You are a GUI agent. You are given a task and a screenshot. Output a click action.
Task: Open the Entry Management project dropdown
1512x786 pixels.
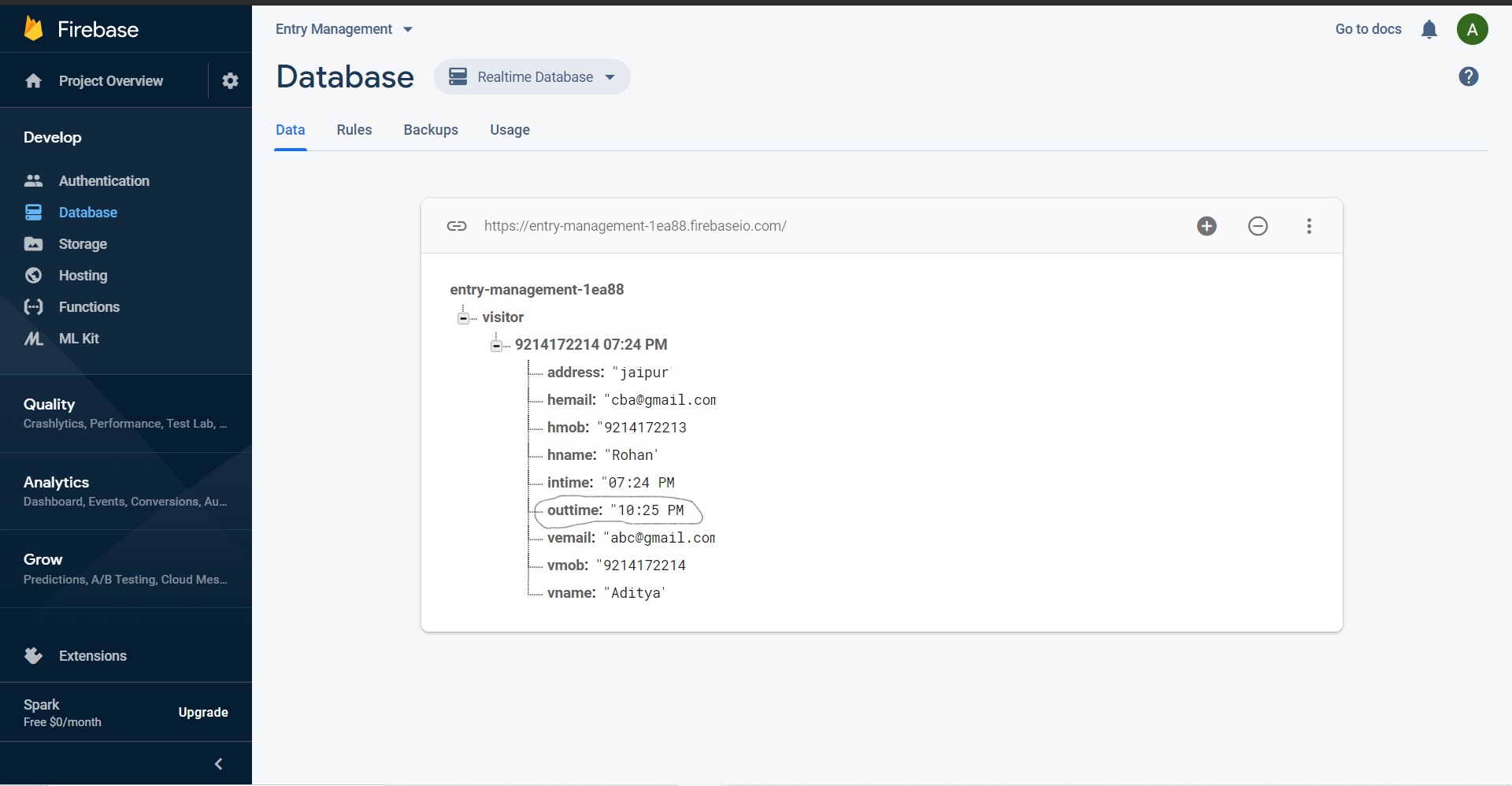coord(344,29)
